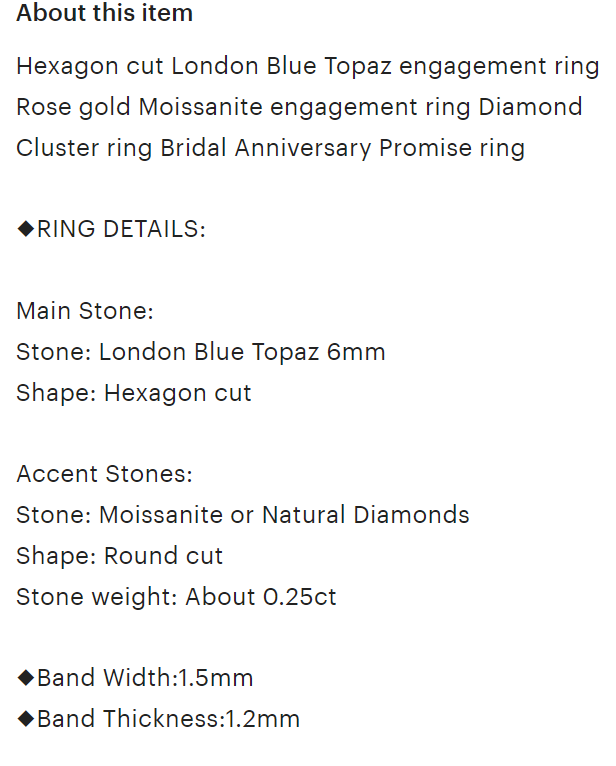The width and height of the screenshot is (616, 766).
Task: Click 'Hexagon cut London Blue Topaz' title line
Action: point(308,66)
